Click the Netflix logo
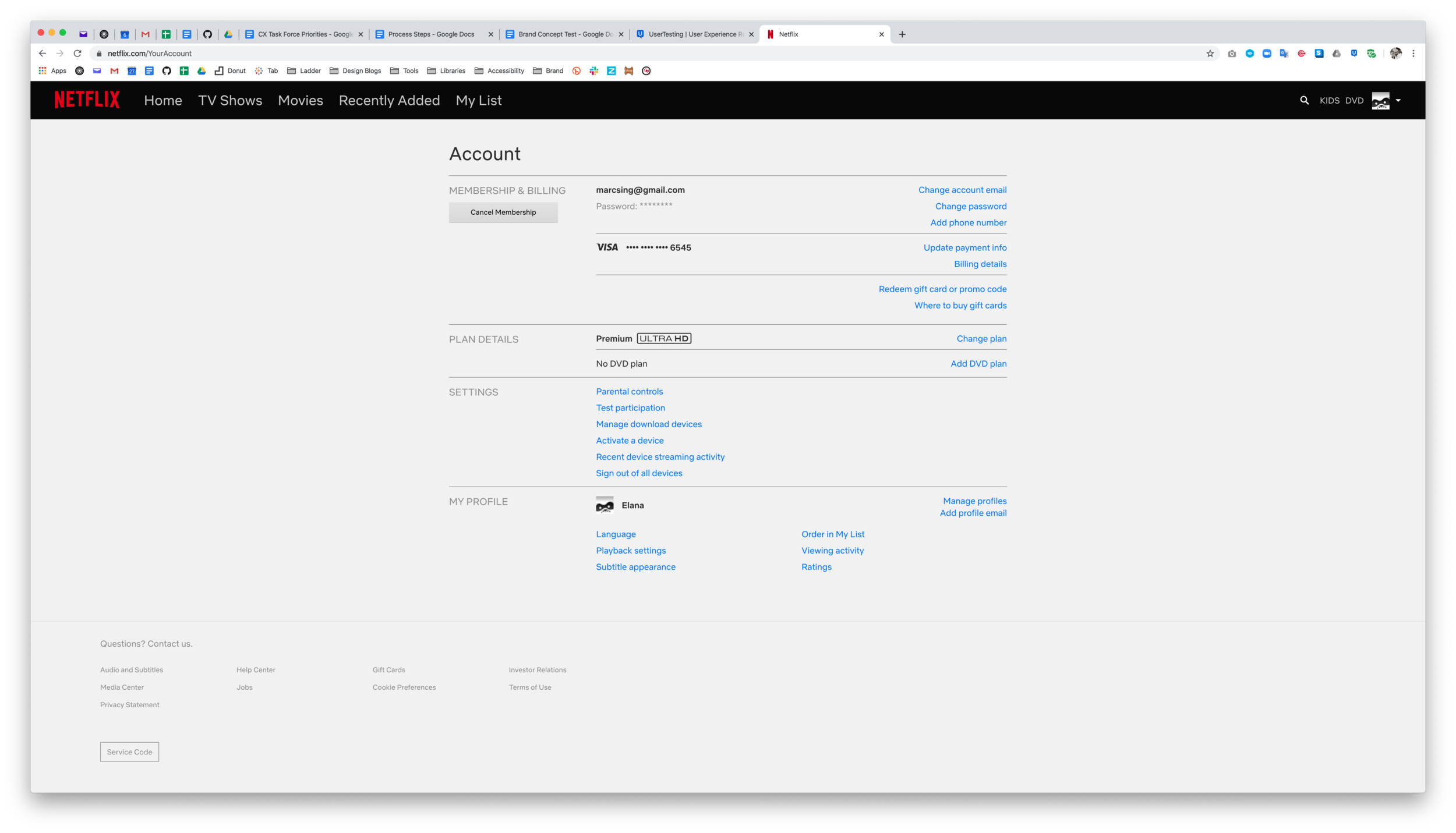This screenshot has height=833, width=1456. coord(87,100)
